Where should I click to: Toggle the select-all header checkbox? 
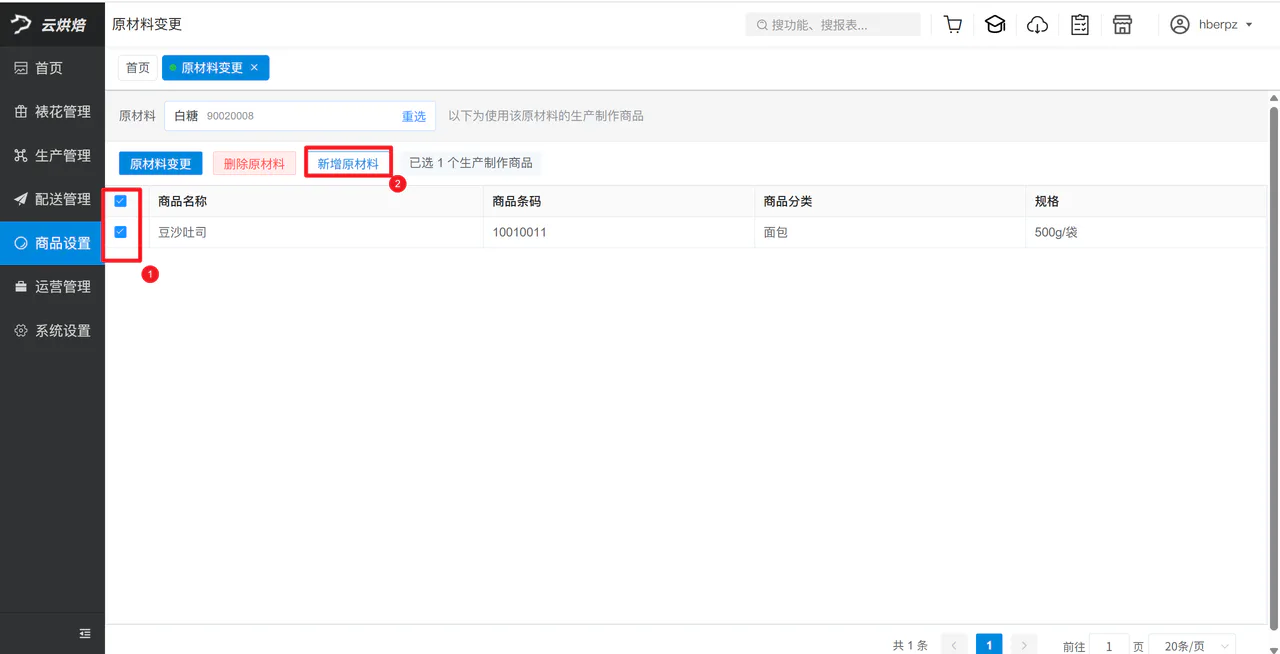pos(120,201)
